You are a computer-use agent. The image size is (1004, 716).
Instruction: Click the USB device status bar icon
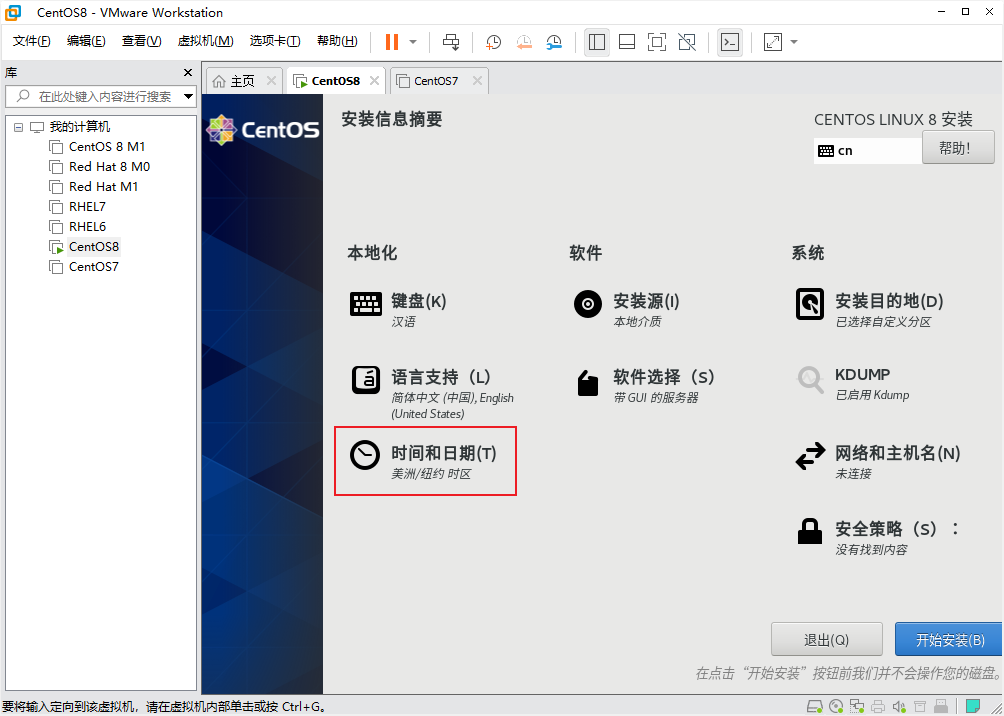click(x=942, y=707)
